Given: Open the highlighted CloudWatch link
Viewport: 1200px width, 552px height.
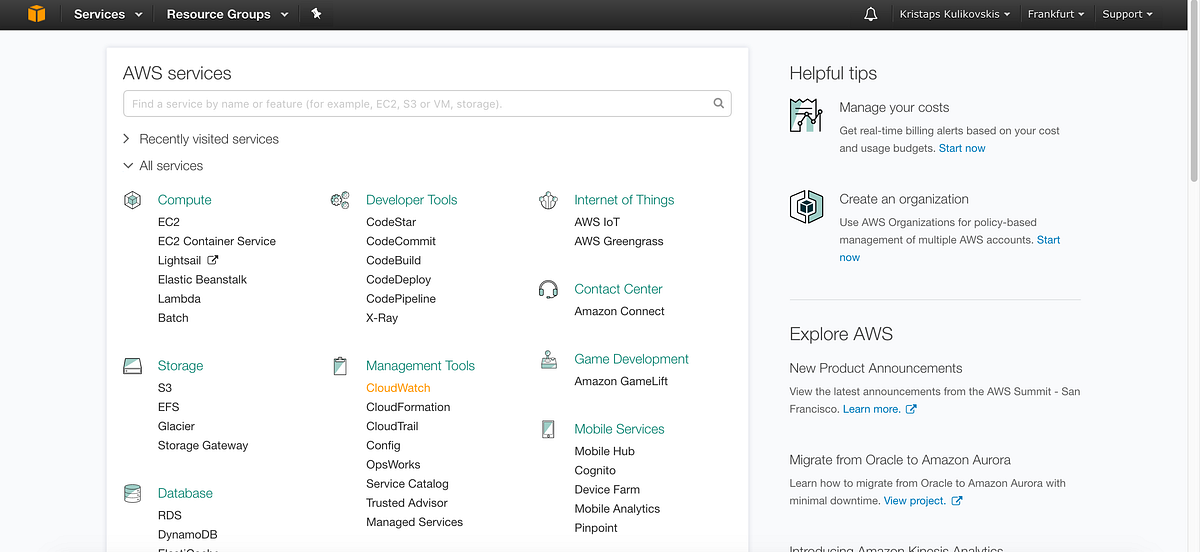Looking at the screenshot, I should click(398, 388).
